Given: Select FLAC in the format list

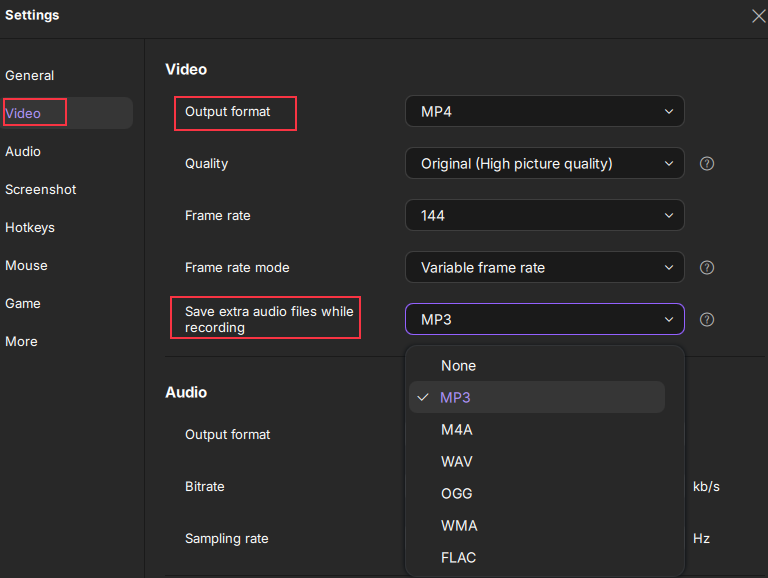Looking at the screenshot, I should click(x=458, y=557).
